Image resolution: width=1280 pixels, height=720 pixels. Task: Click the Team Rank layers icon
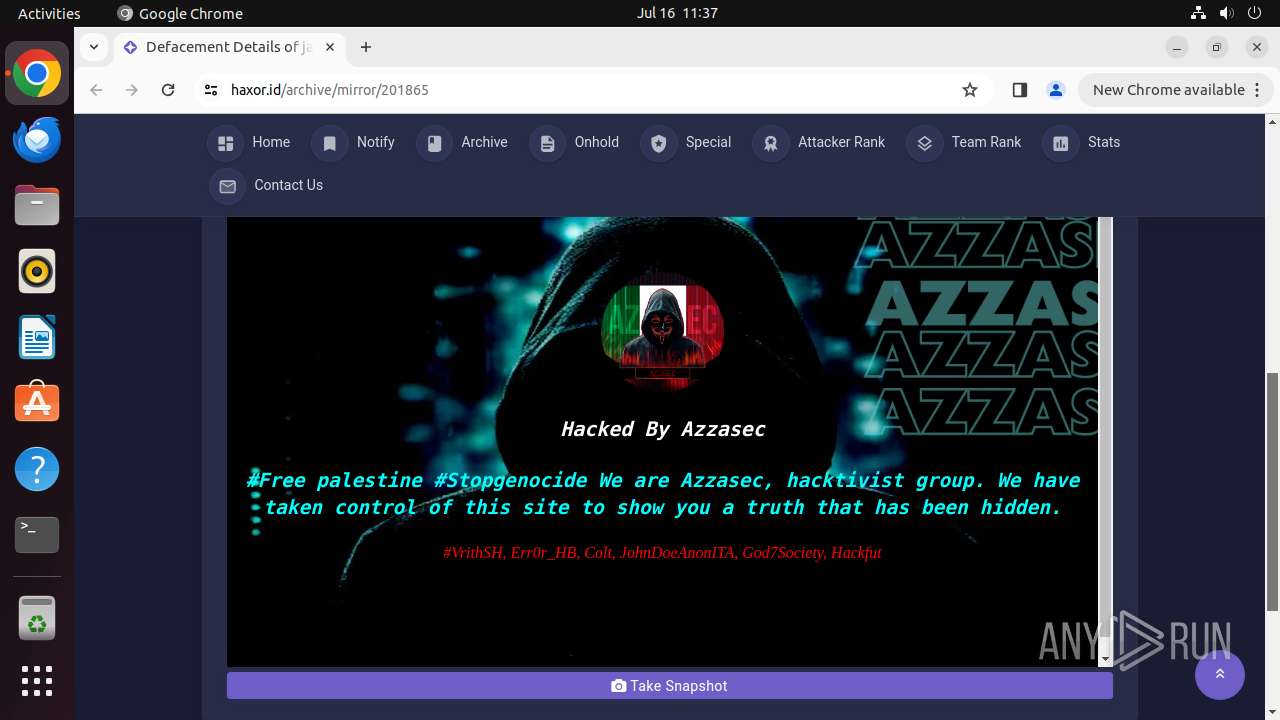tap(924, 143)
